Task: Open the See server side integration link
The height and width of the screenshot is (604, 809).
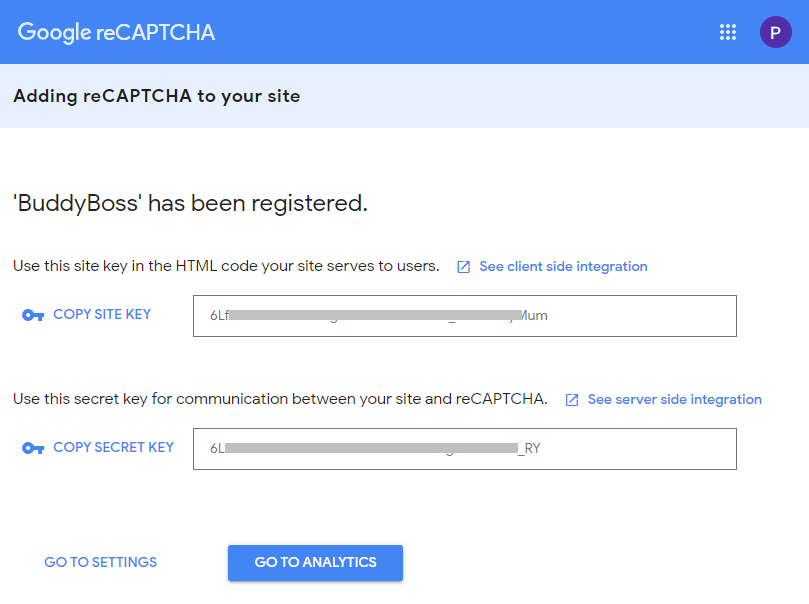Action: [674, 400]
